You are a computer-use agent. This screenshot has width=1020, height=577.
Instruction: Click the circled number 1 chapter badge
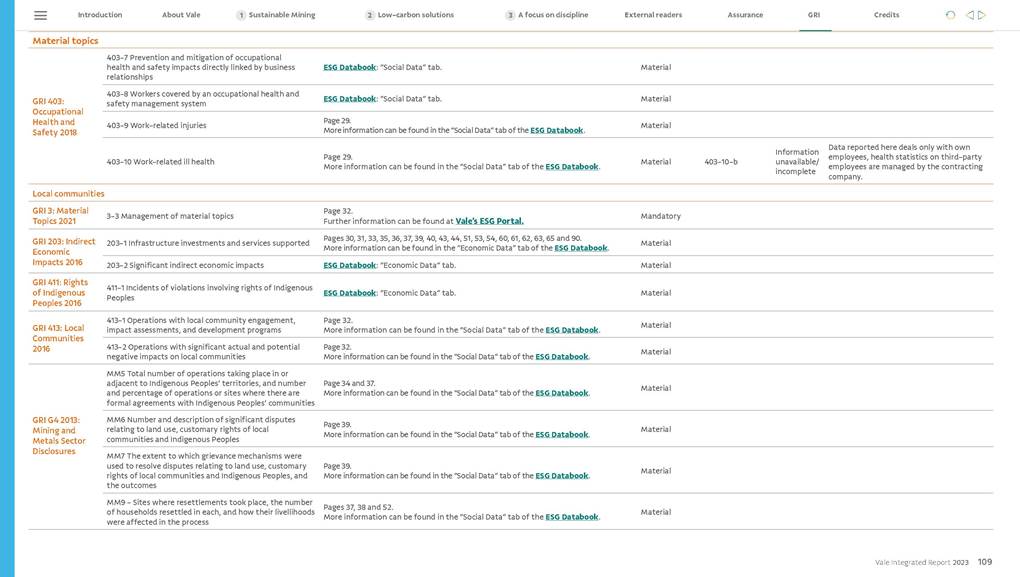(241, 15)
